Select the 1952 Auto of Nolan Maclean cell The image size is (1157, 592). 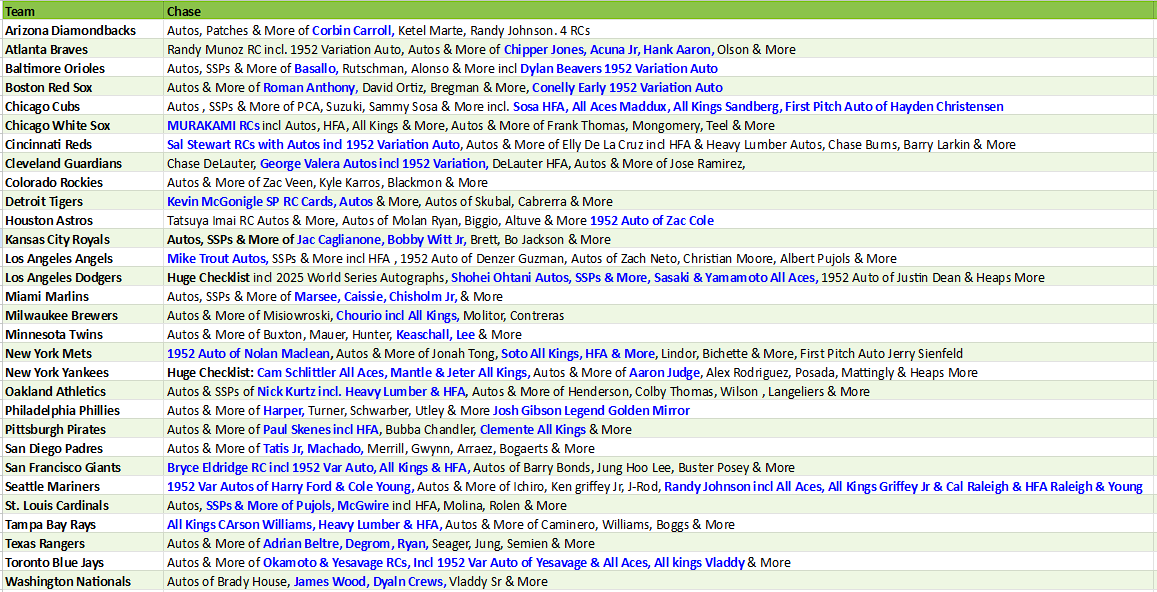pyautogui.click(x=660, y=353)
